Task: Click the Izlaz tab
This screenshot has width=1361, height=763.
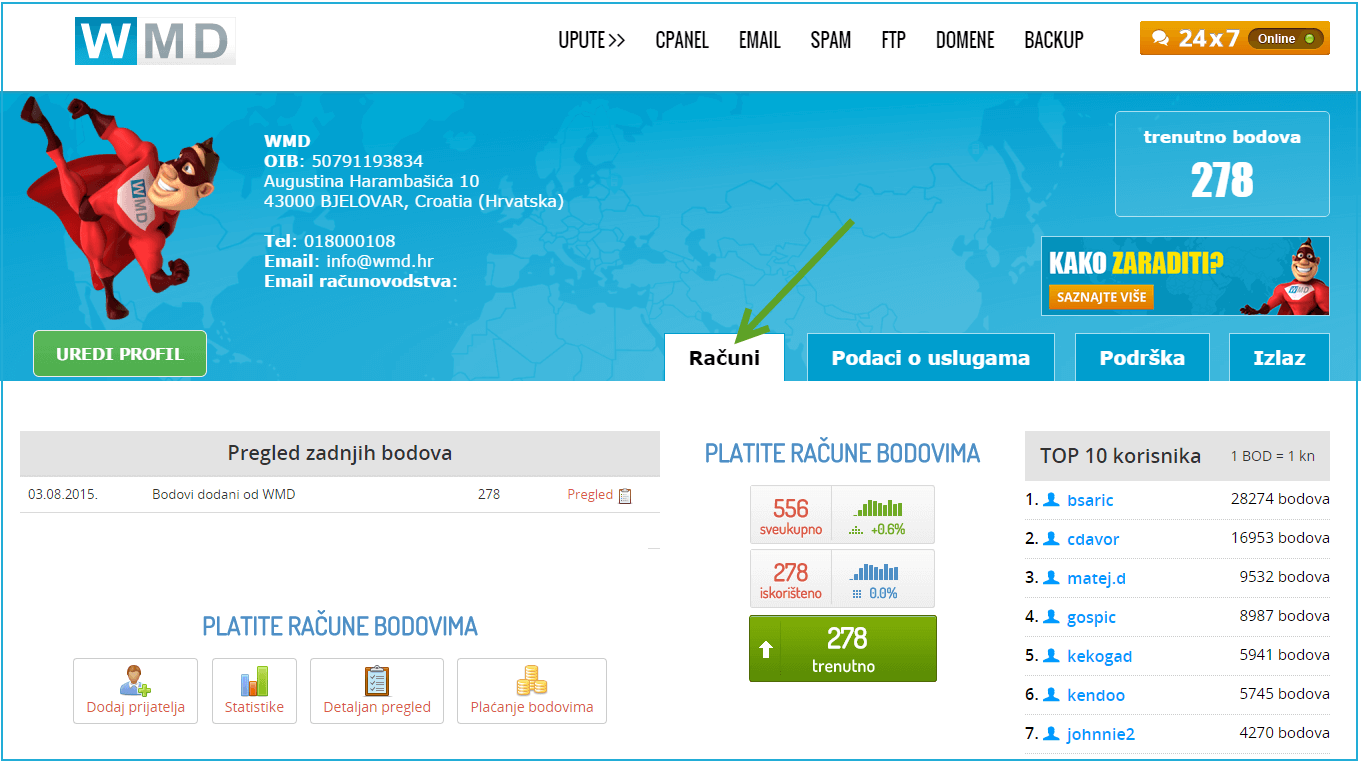Action: coord(1279,358)
